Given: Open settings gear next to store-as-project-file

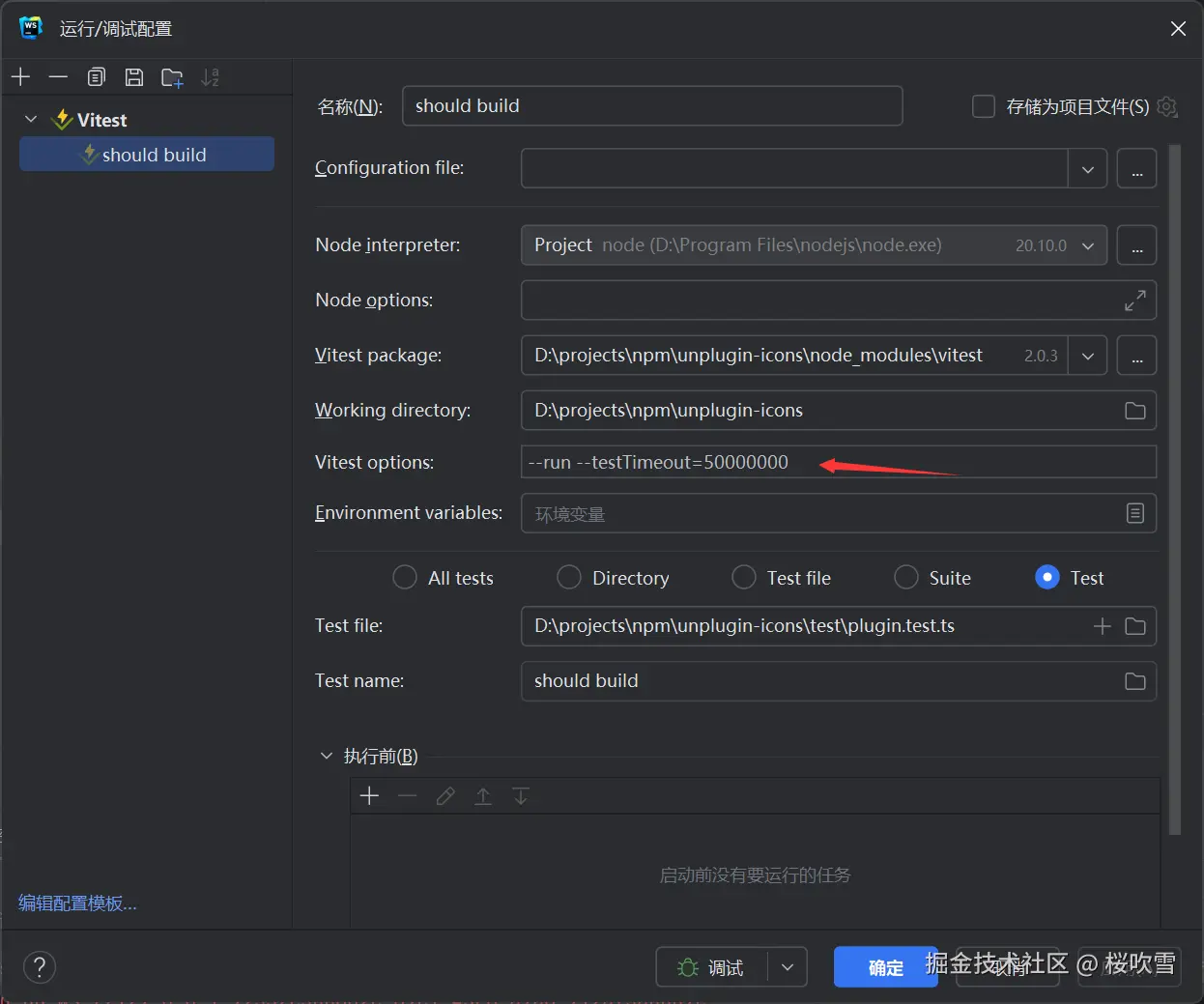Looking at the screenshot, I should pyautogui.click(x=1167, y=106).
